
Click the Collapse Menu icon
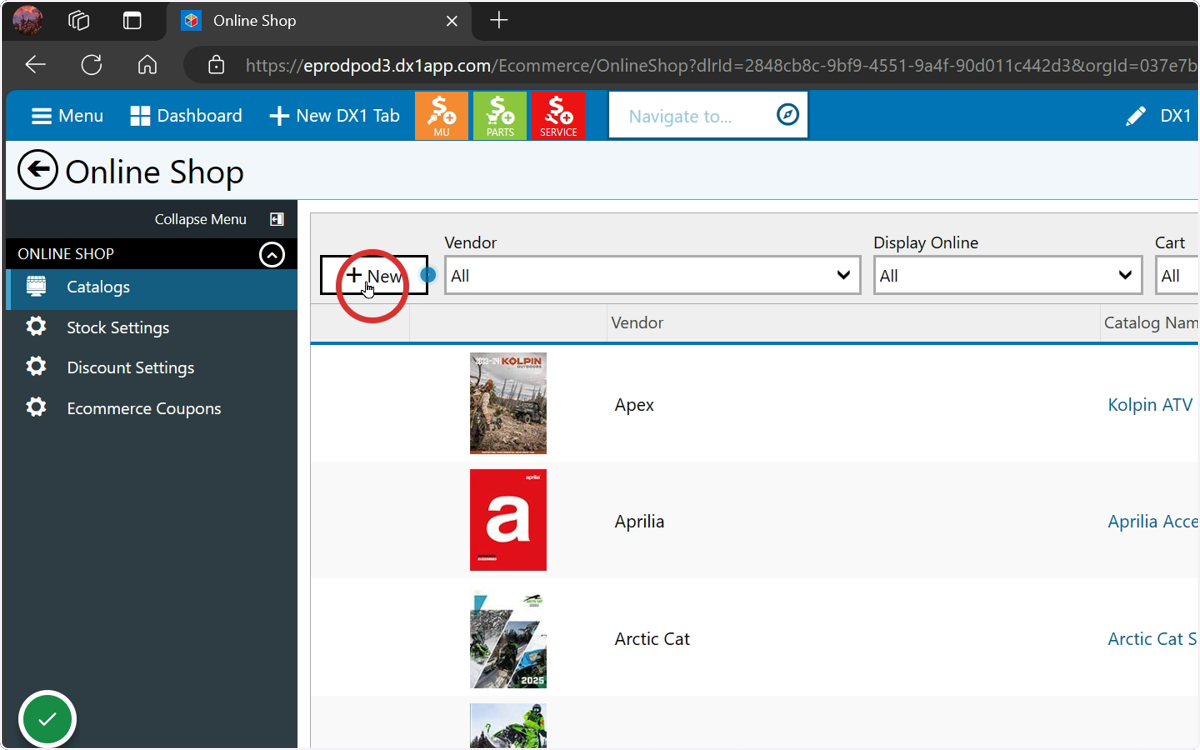[x=277, y=219]
